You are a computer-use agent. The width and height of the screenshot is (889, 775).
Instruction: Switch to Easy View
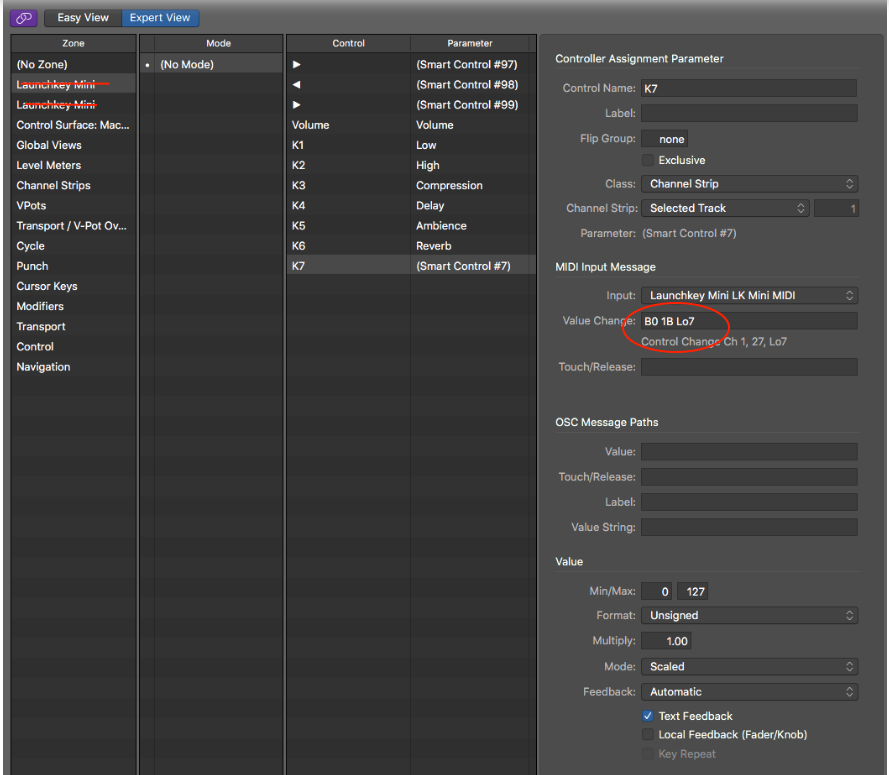pyautogui.click(x=83, y=18)
